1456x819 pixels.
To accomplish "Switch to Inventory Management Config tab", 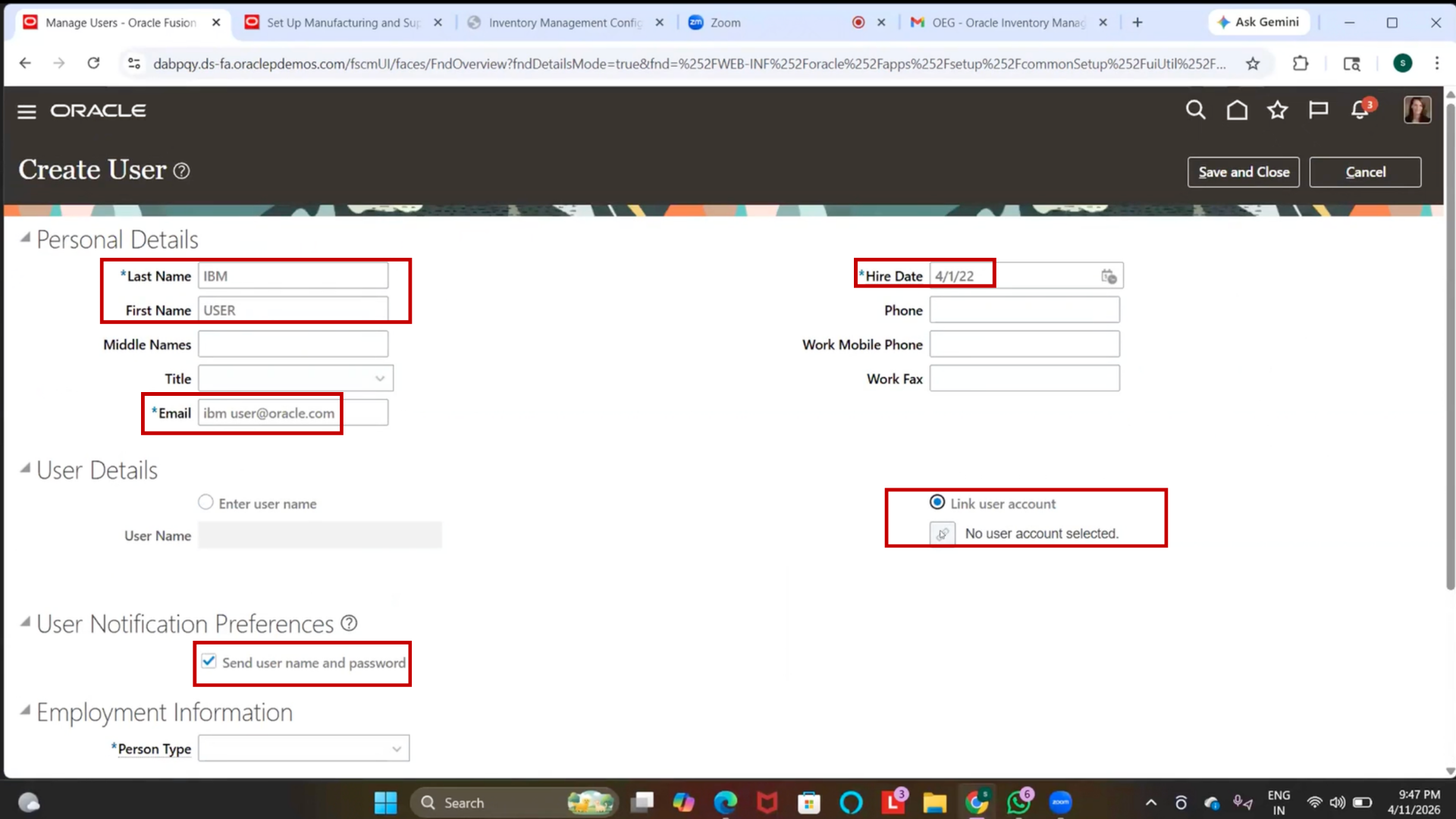I will point(566,23).
